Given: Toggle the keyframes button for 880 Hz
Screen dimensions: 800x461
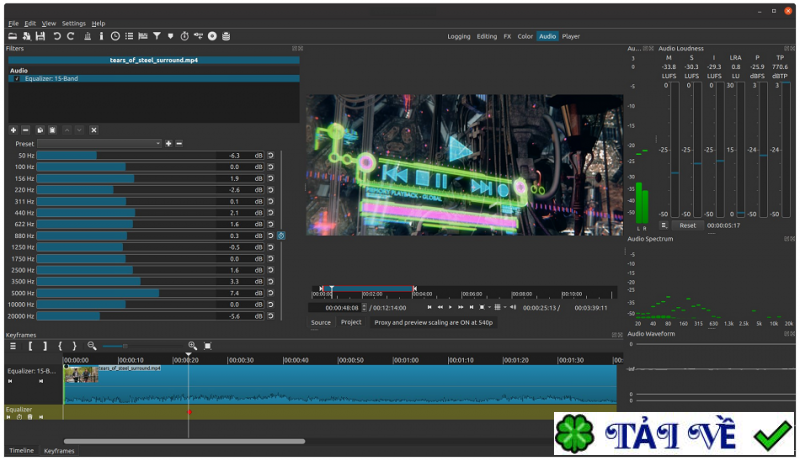Looking at the screenshot, I should tap(281, 236).
